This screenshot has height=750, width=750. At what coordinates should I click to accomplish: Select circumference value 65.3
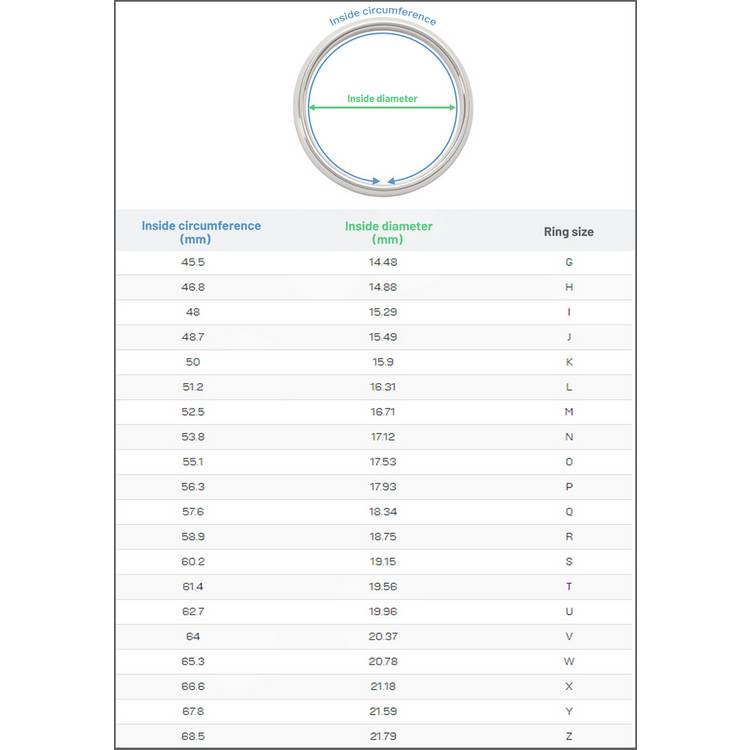point(193,661)
